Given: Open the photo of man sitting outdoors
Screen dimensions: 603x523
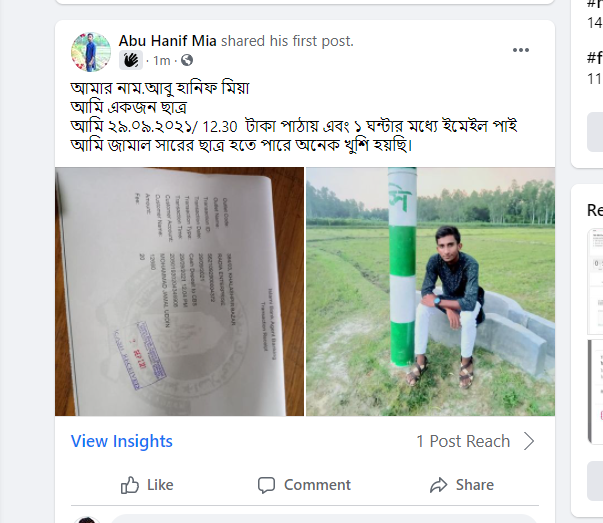Looking at the screenshot, I should tap(430, 291).
